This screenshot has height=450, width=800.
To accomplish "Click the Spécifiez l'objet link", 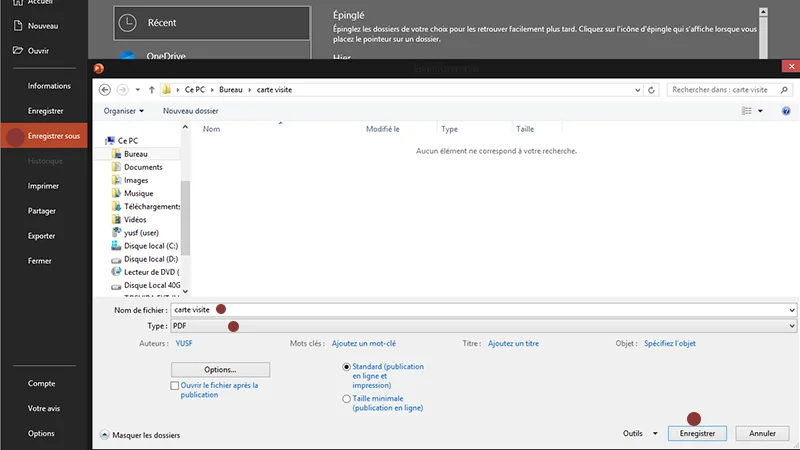I will click(x=669, y=343).
